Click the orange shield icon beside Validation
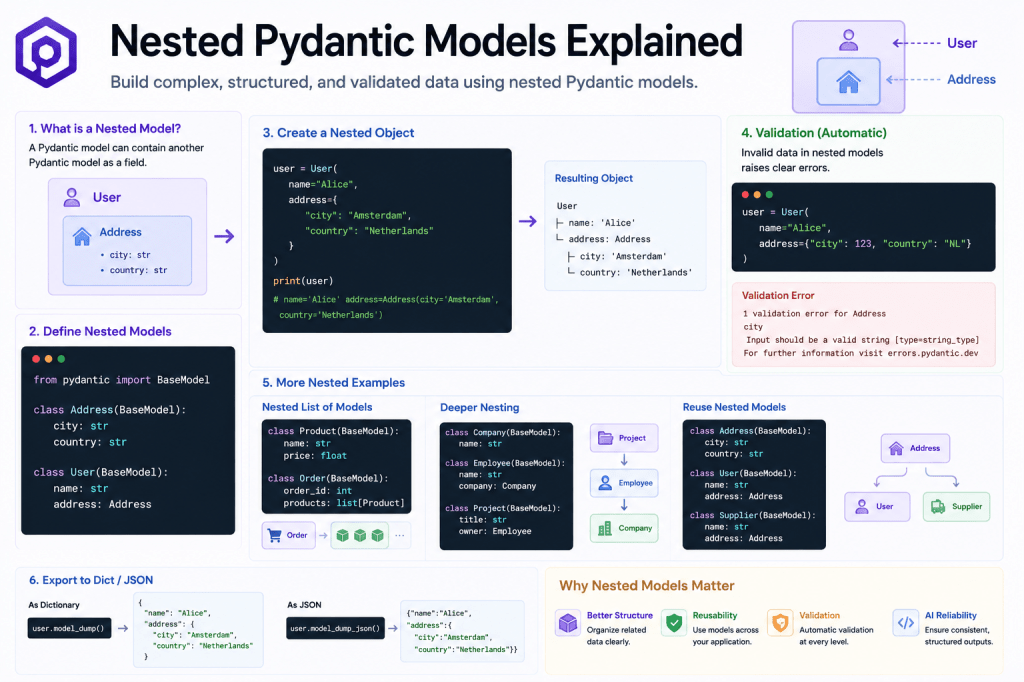The width and height of the screenshot is (1024, 682). (780, 623)
